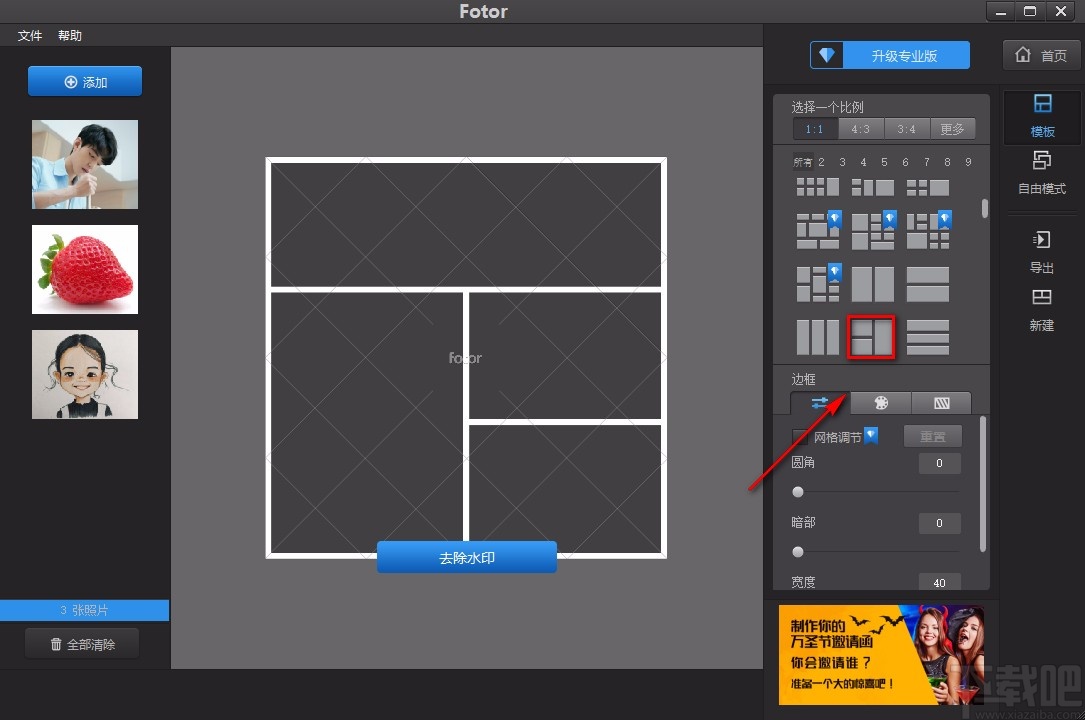This screenshot has width=1085, height=720.
Task: Click the 3 张照片 photo count bar
Action: click(84, 610)
